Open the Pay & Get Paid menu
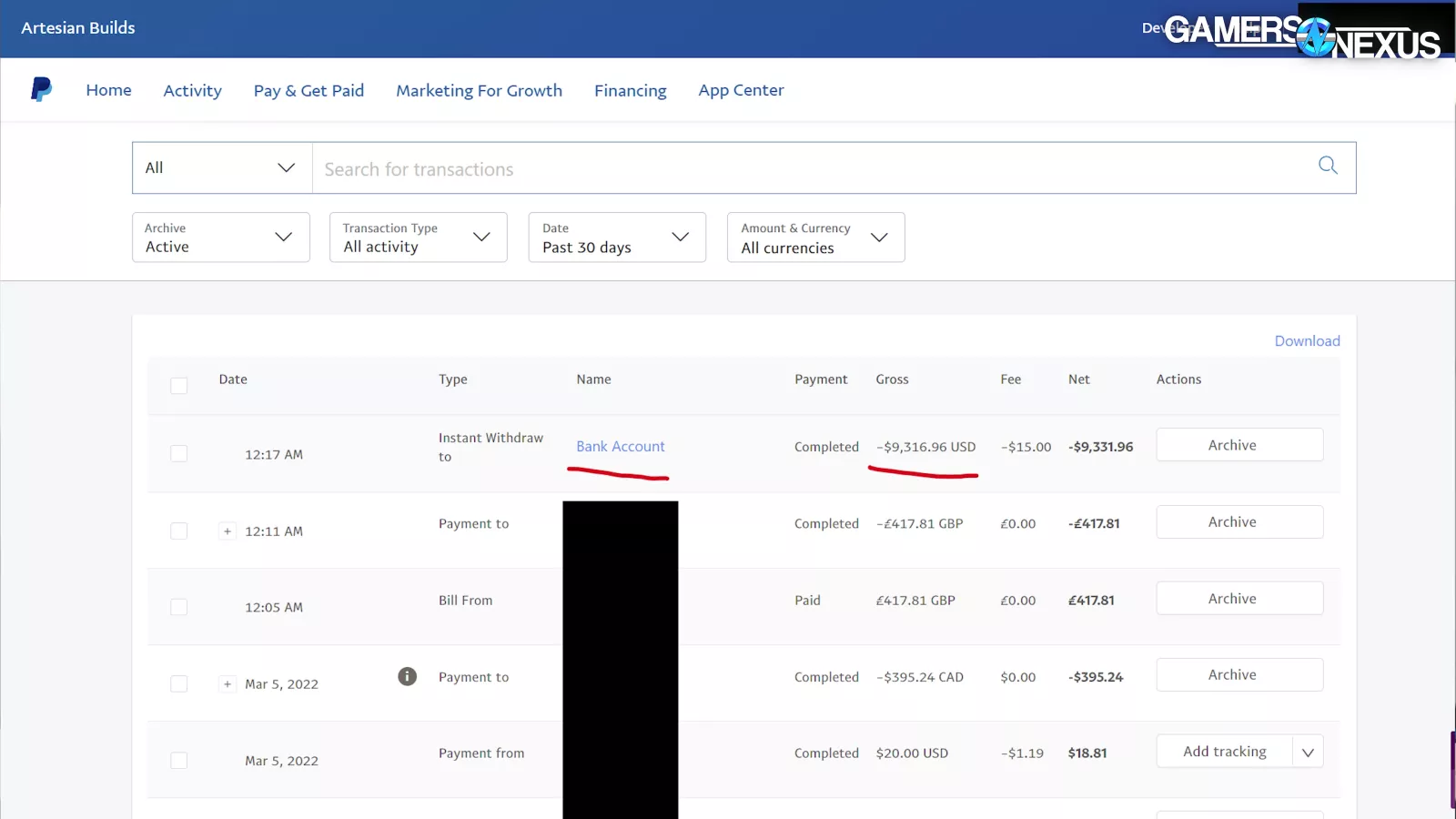1456x819 pixels. [x=308, y=90]
